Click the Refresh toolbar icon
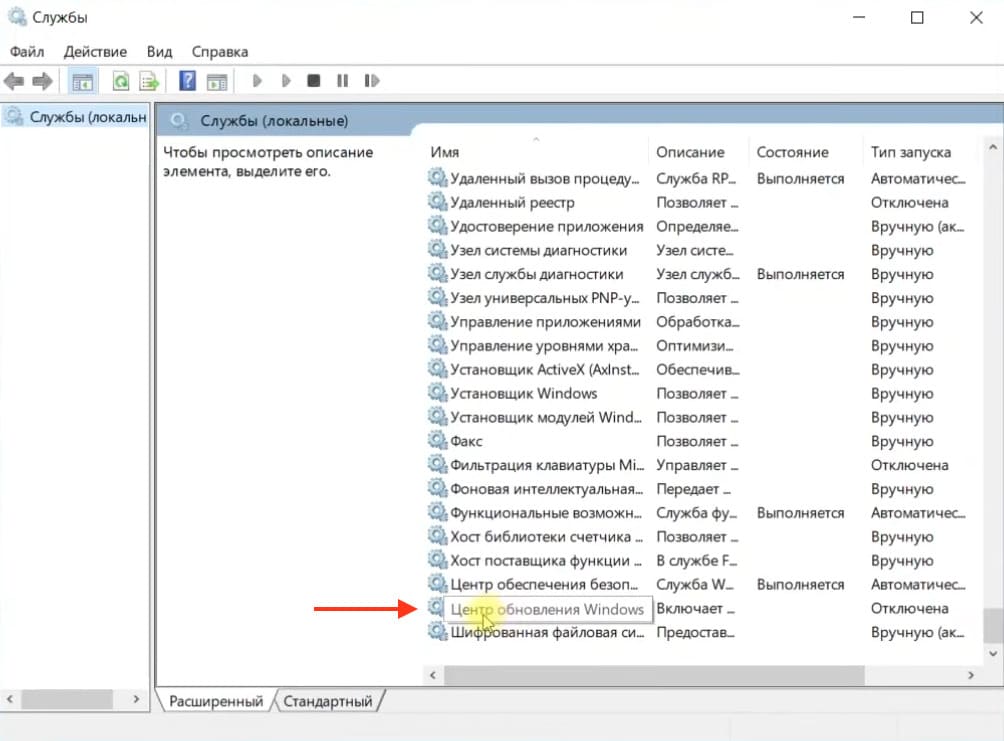 pyautogui.click(x=120, y=81)
